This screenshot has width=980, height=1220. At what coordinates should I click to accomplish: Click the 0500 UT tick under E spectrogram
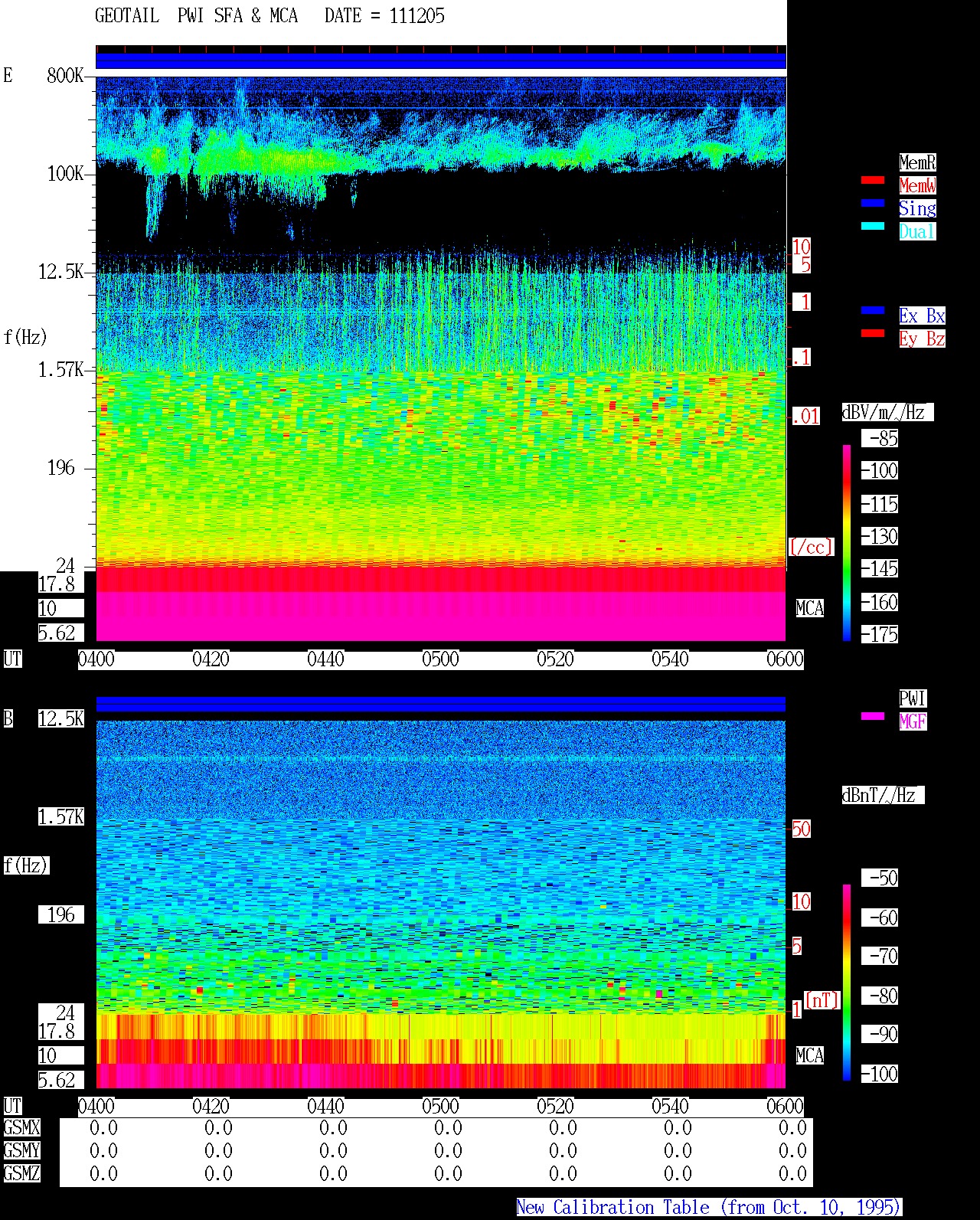click(x=440, y=659)
